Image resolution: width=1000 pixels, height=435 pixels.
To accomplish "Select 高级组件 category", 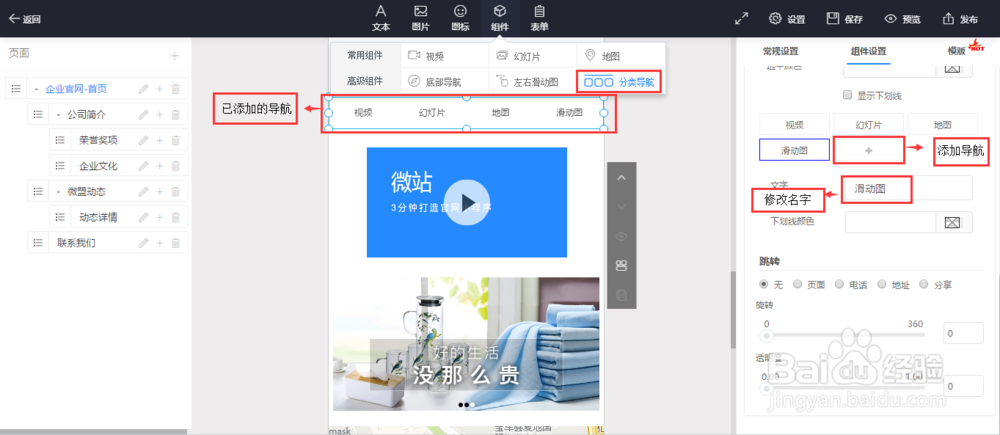I will tap(365, 81).
